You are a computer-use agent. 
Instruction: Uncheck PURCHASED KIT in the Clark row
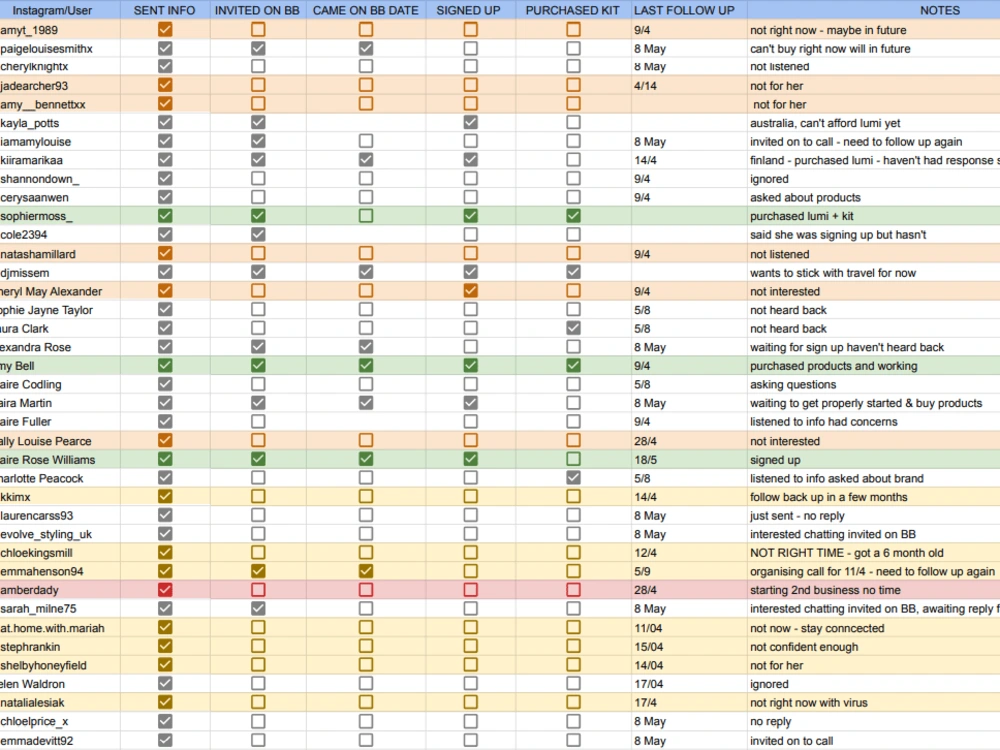[x=573, y=328]
